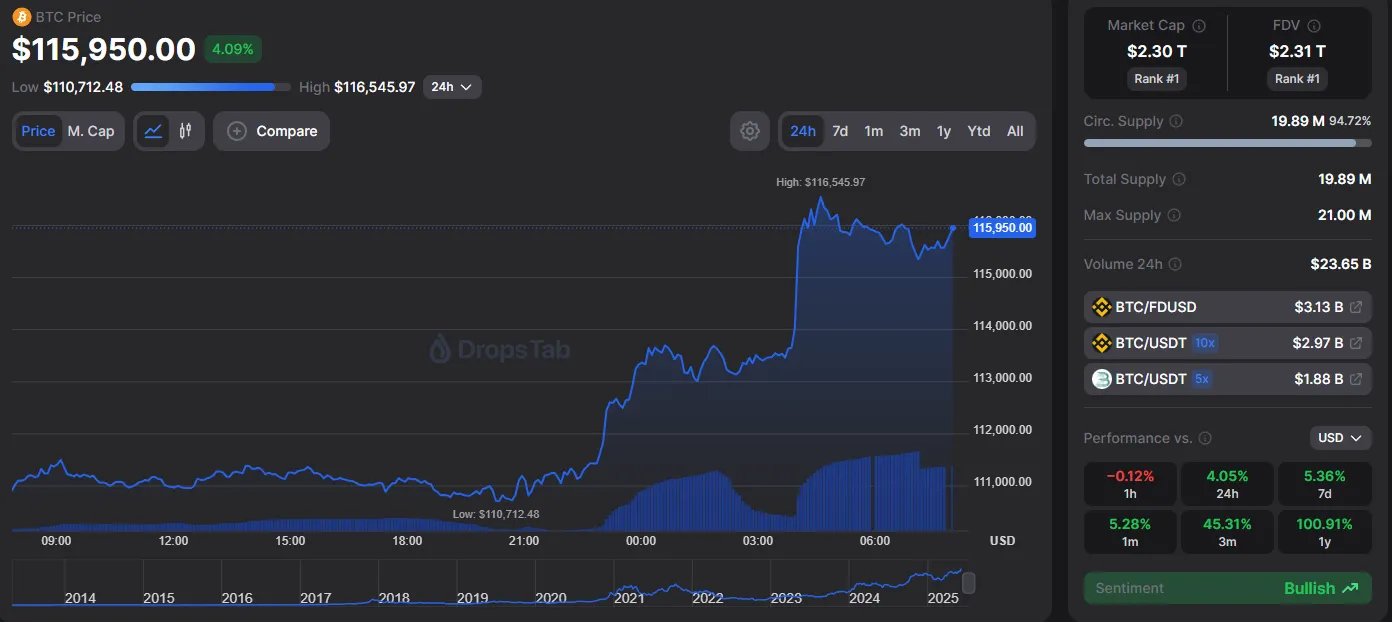Click the 4.05% 24h performance cell
The height and width of the screenshot is (622, 1392).
1227,484
